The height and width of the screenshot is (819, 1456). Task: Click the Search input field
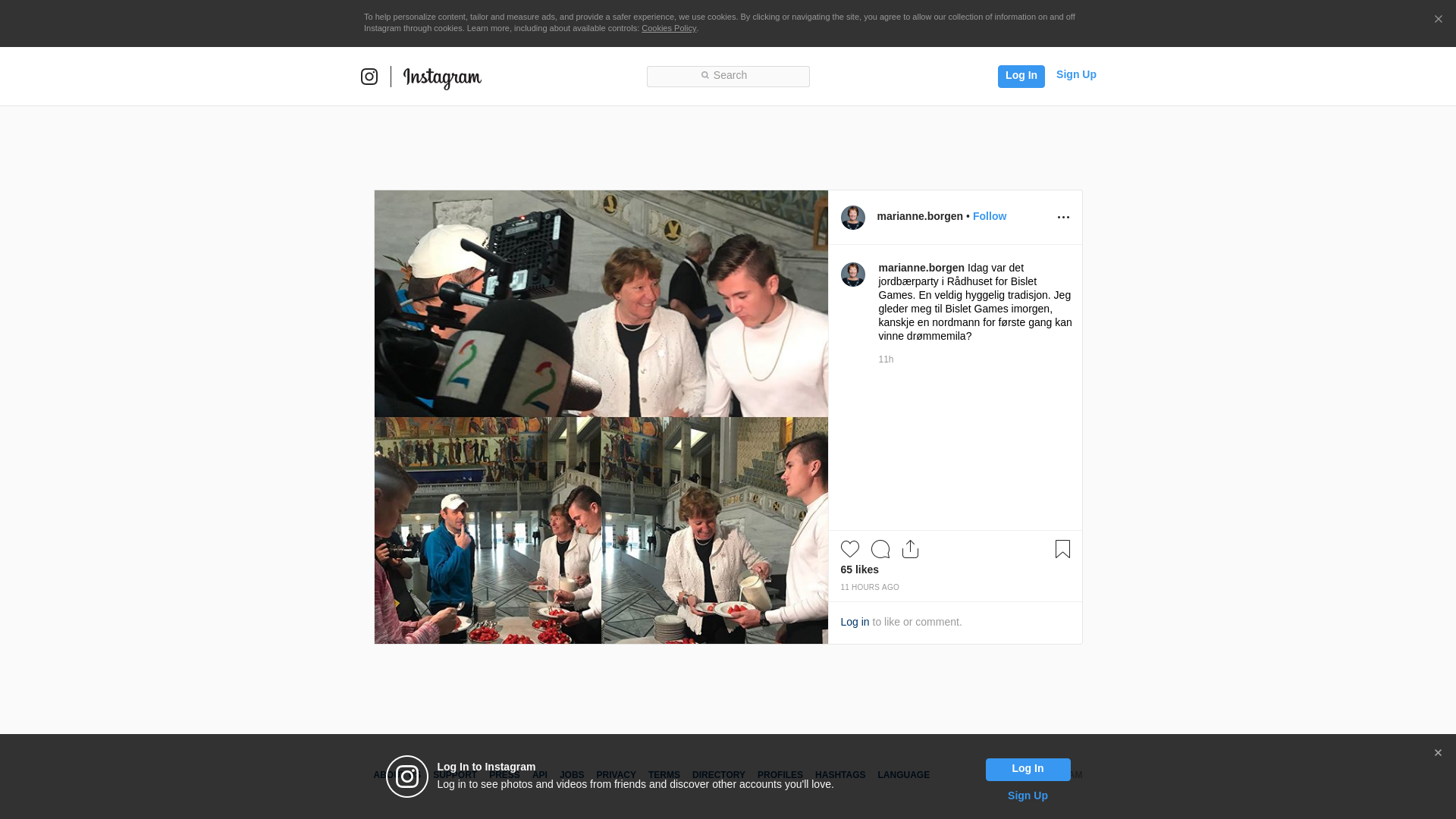coord(728,76)
